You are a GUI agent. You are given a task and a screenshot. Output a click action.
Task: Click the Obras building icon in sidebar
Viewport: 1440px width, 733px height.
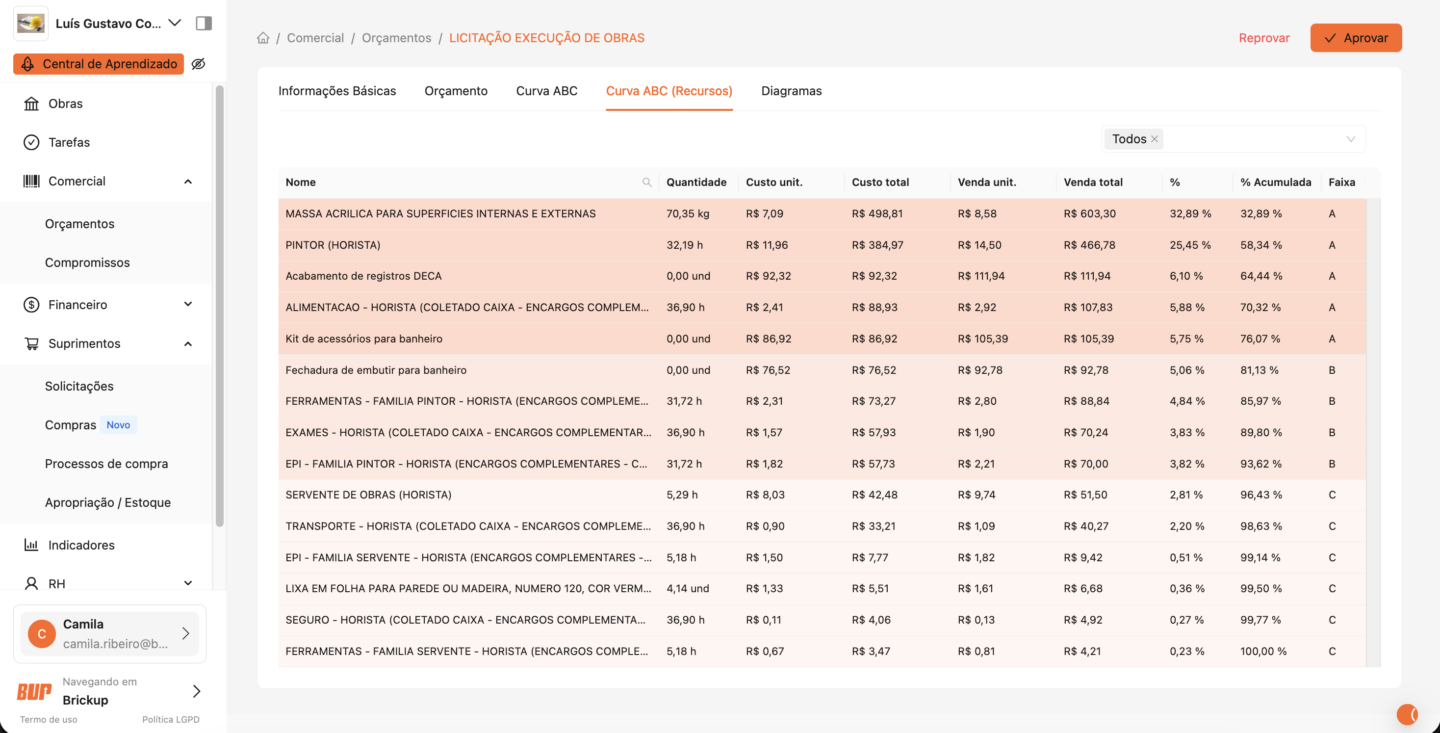[31, 104]
